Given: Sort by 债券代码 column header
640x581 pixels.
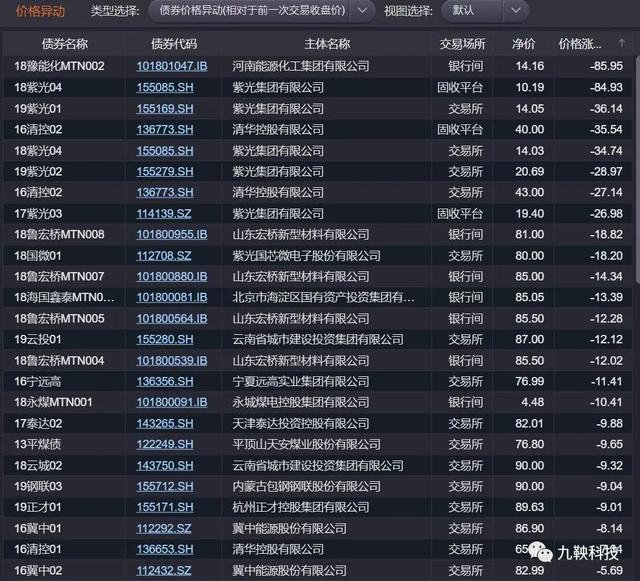Looking at the screenshot, I should (x=174, y=44).
